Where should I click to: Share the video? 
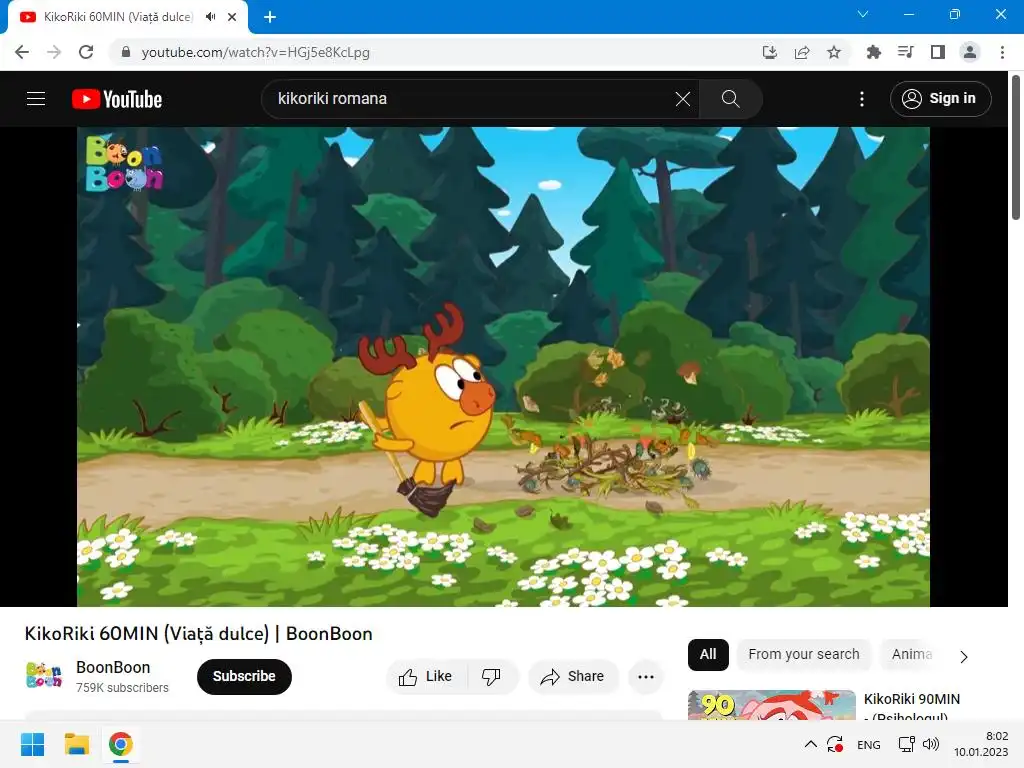573,677
